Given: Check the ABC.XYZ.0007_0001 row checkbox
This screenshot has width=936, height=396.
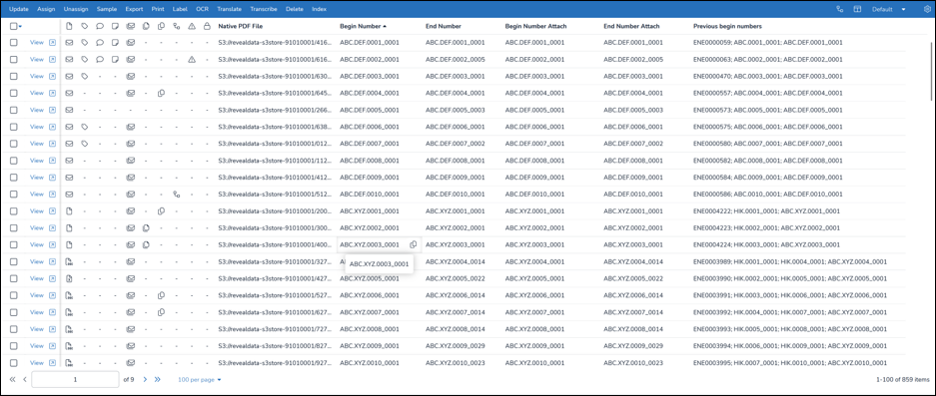Looking at the screenshot, I should 13,312.
